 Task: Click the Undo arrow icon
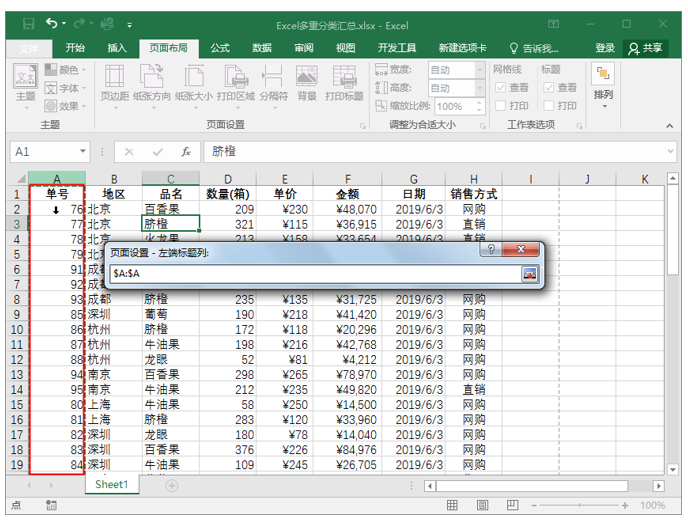52,23
